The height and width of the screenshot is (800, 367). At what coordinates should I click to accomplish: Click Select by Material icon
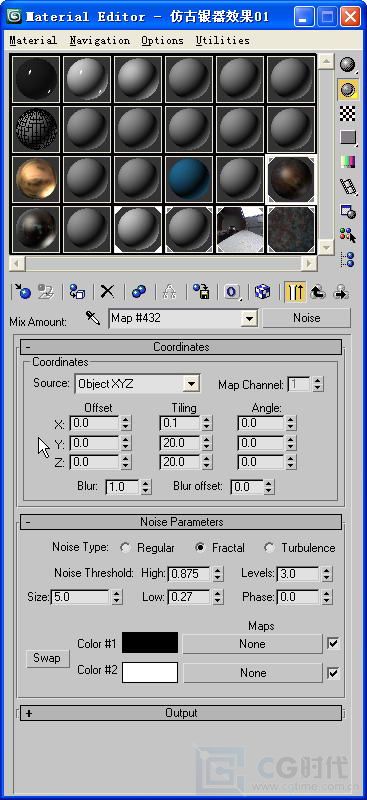click(348, 235)
